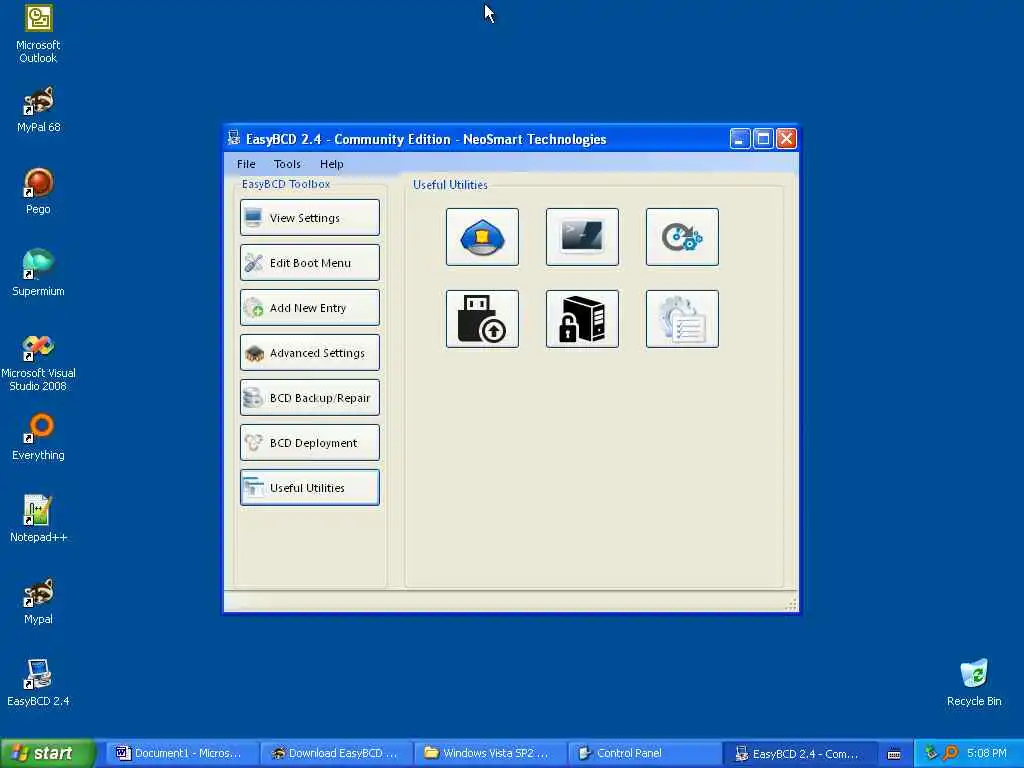Click EasyBCD 2.4 taskbar item
The image size is (1024, 768).
pos(799,753)
